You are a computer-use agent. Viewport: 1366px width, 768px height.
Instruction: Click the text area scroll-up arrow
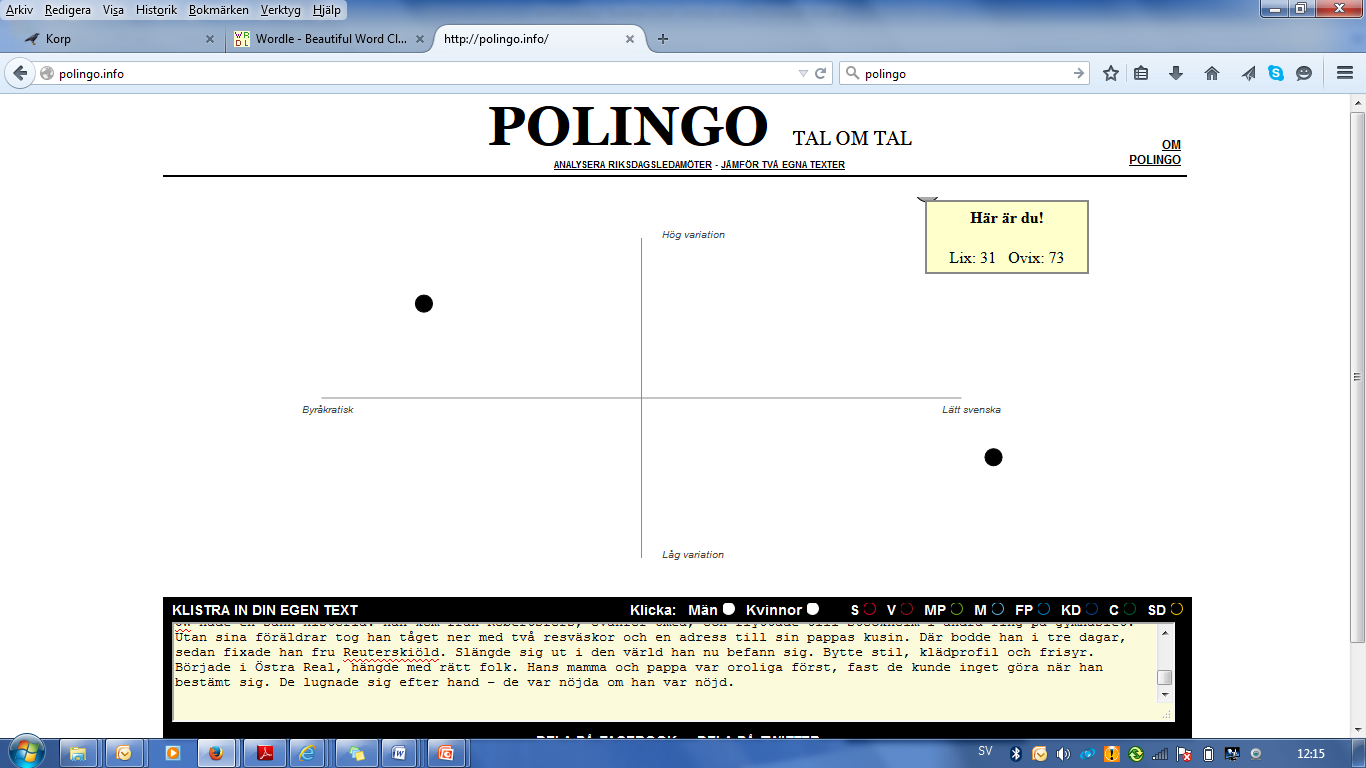1165,633
